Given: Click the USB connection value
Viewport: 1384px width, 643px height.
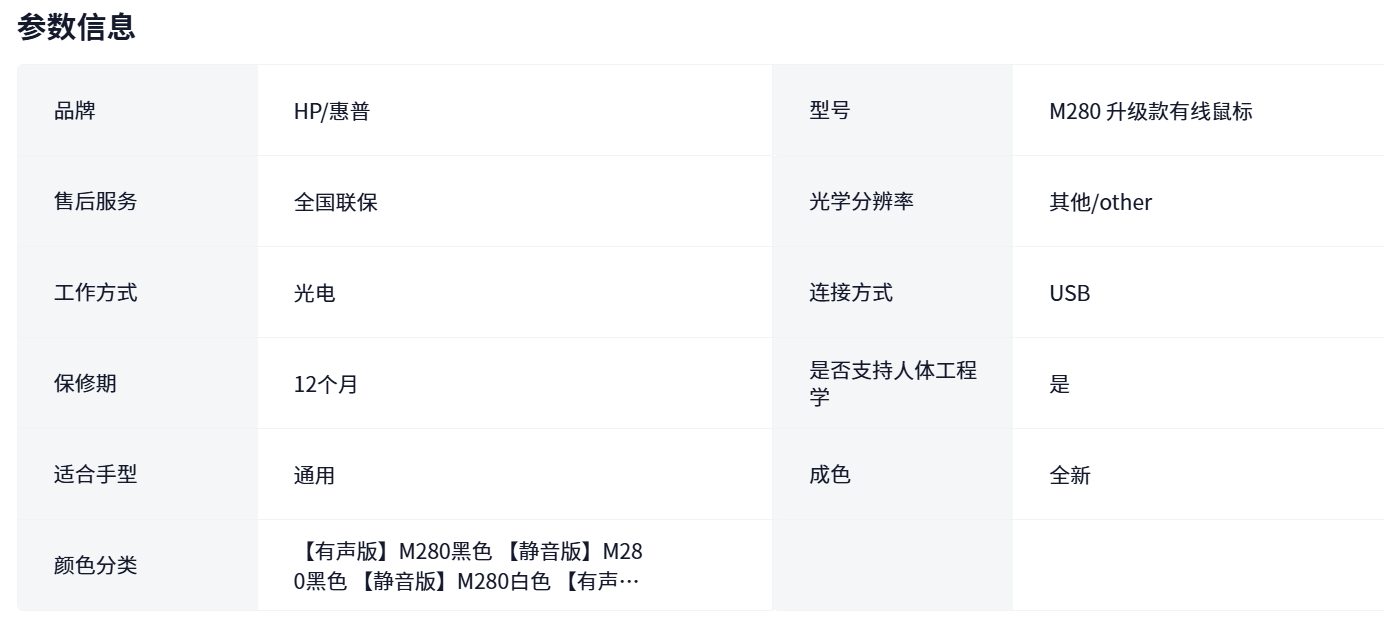Looking at the screenshot, I should 1069,293.
